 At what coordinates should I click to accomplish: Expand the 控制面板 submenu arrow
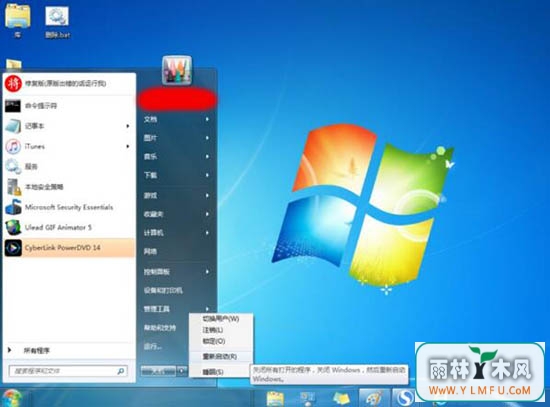click(x=207, y=272)
